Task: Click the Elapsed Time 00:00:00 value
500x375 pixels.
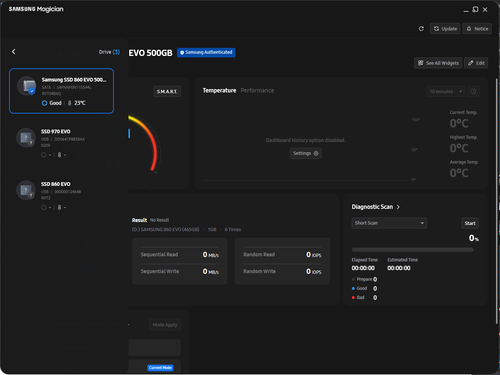Action: [363, 268]
